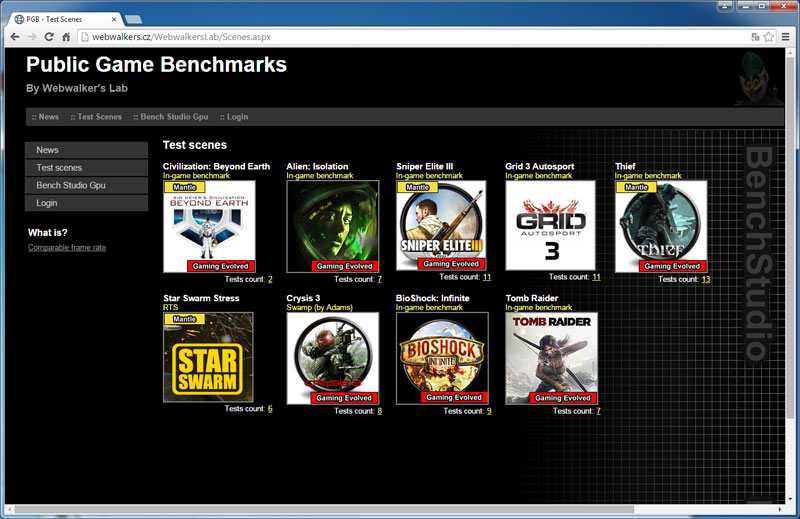Open the BioShock Infinite cover image
Screen dimensions: 800x519
point(442,358)
